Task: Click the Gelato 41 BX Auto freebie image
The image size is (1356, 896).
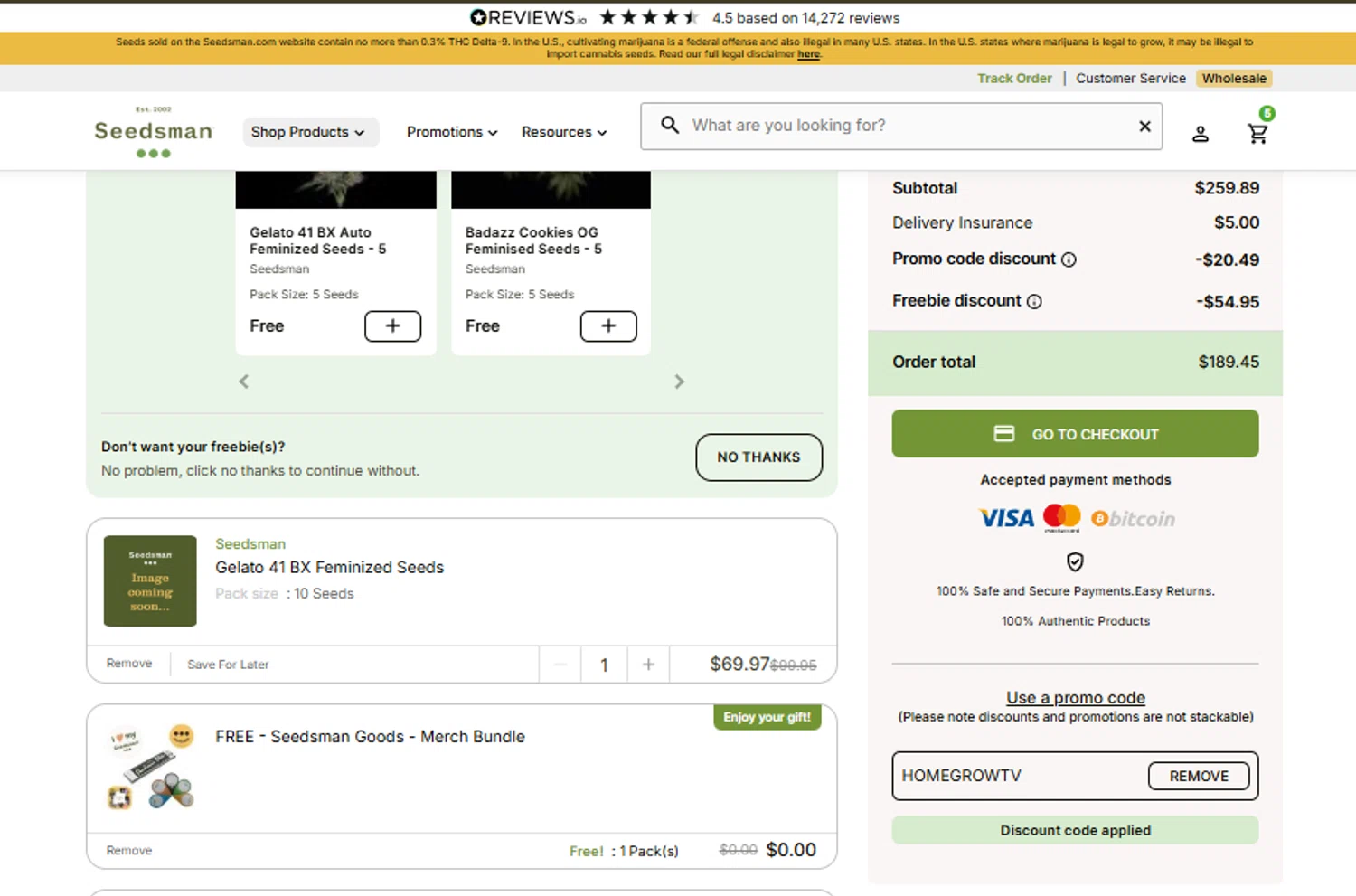Action: (336, 190)
